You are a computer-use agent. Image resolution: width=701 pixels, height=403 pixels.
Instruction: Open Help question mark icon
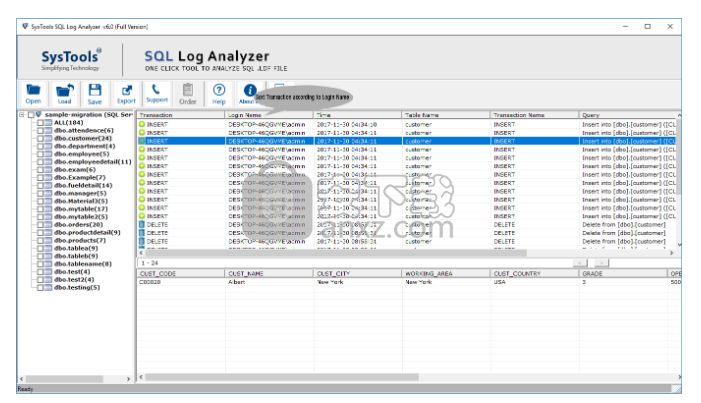pyautogui.click(x=219, y=94)
